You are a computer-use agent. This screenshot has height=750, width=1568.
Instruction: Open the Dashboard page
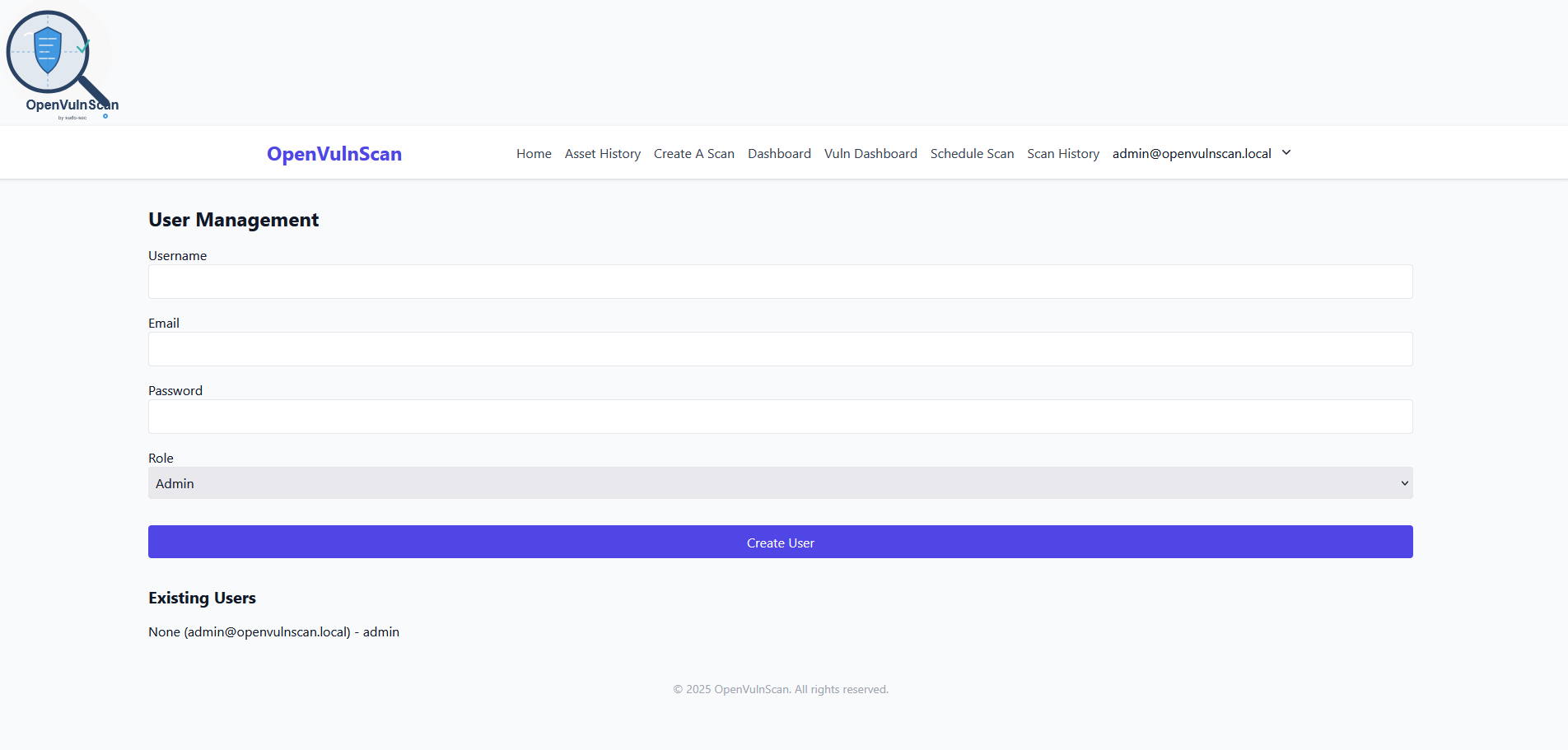tap(779, 154)
